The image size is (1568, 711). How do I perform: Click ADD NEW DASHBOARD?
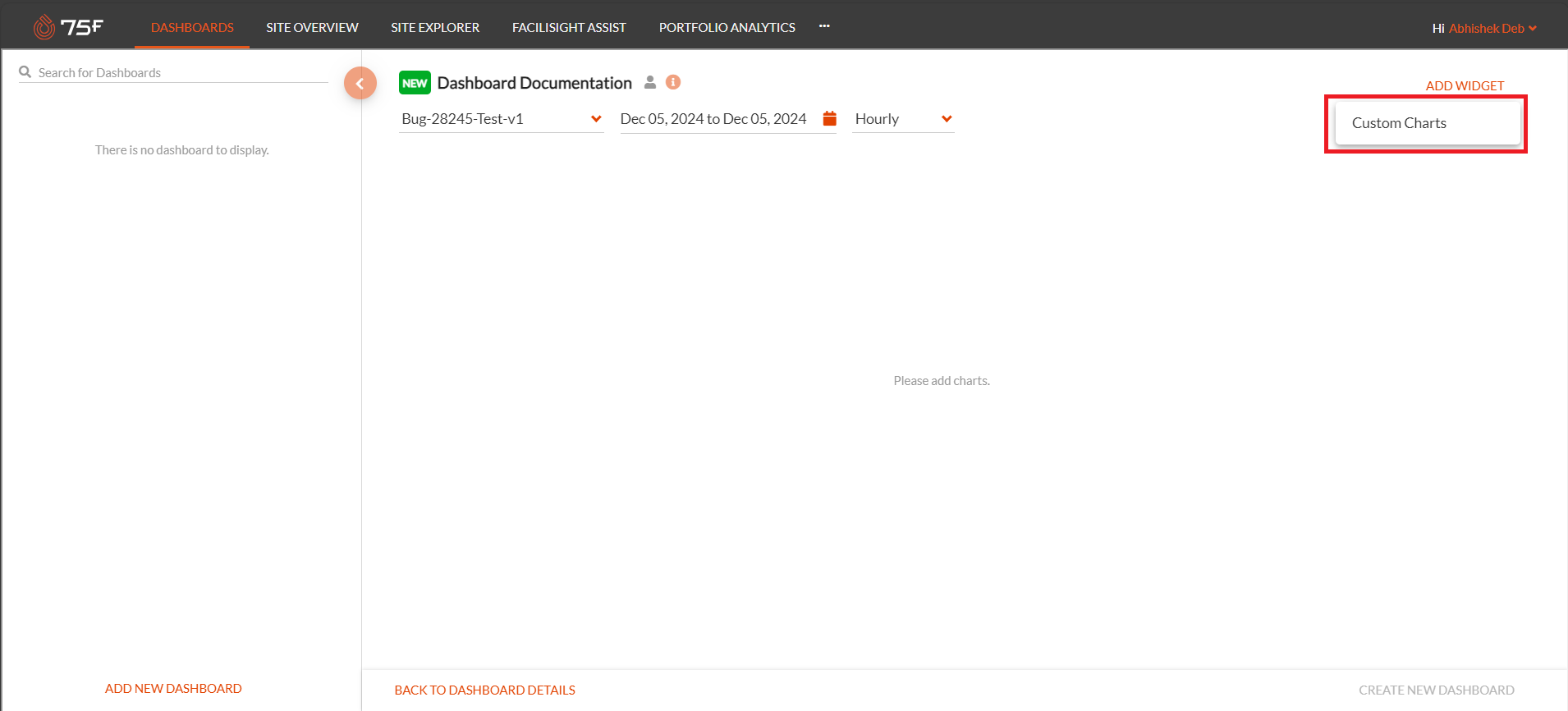click(173, 688)
